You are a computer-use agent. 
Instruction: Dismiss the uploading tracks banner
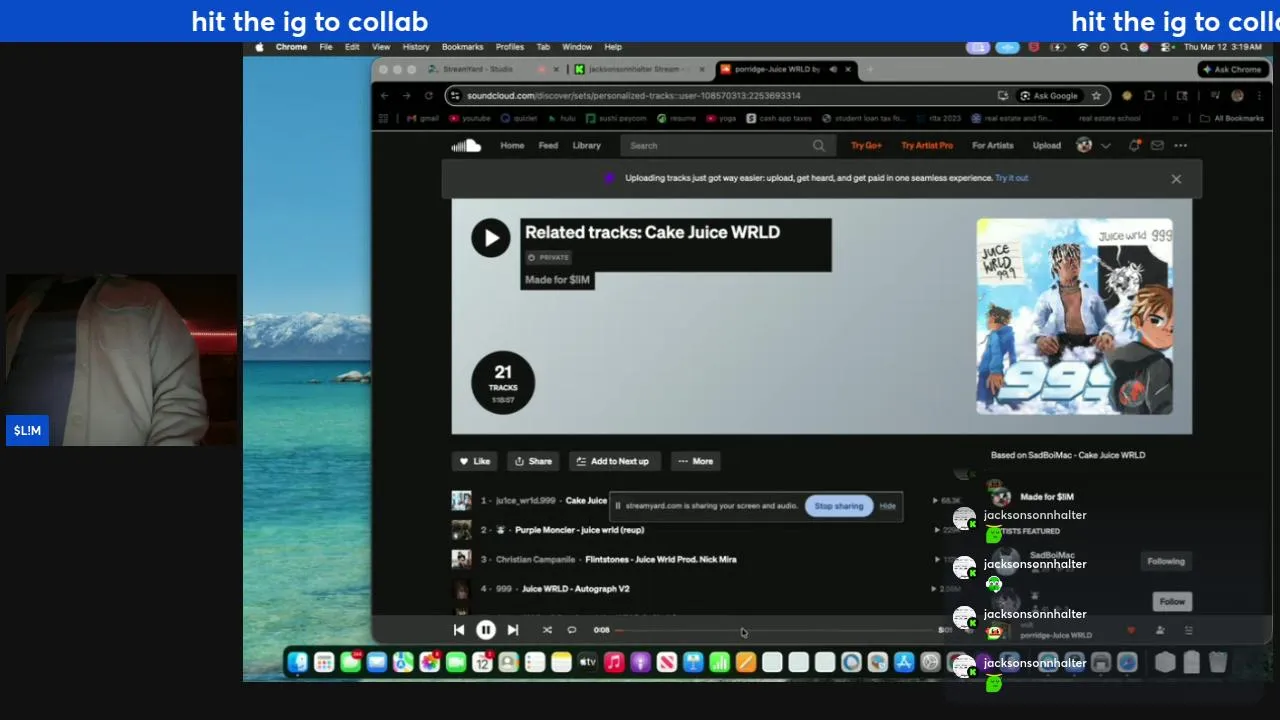click(1176, 179)
